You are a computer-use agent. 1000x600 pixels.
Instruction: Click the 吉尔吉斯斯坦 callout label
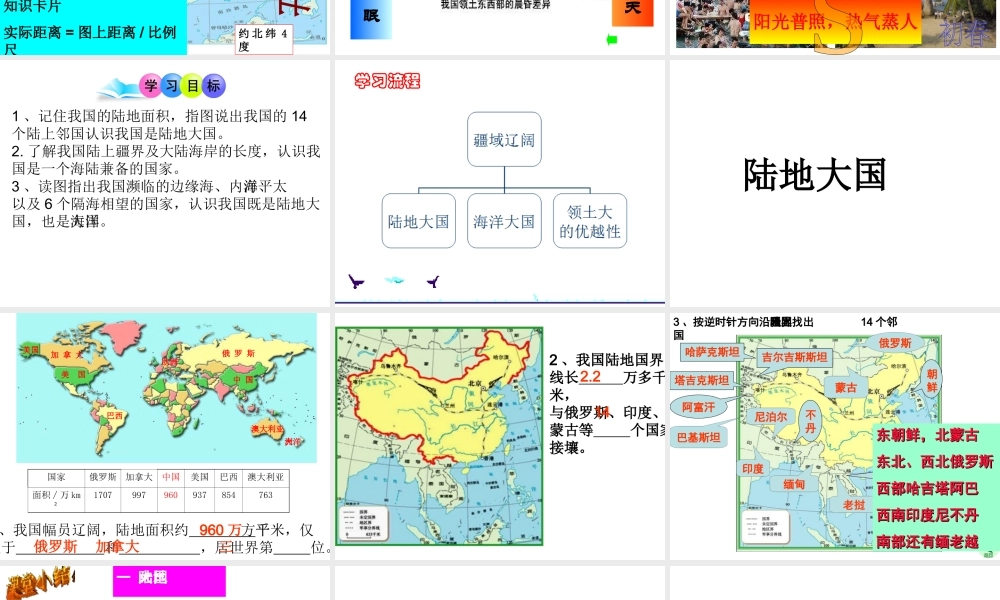coord(794,357)
